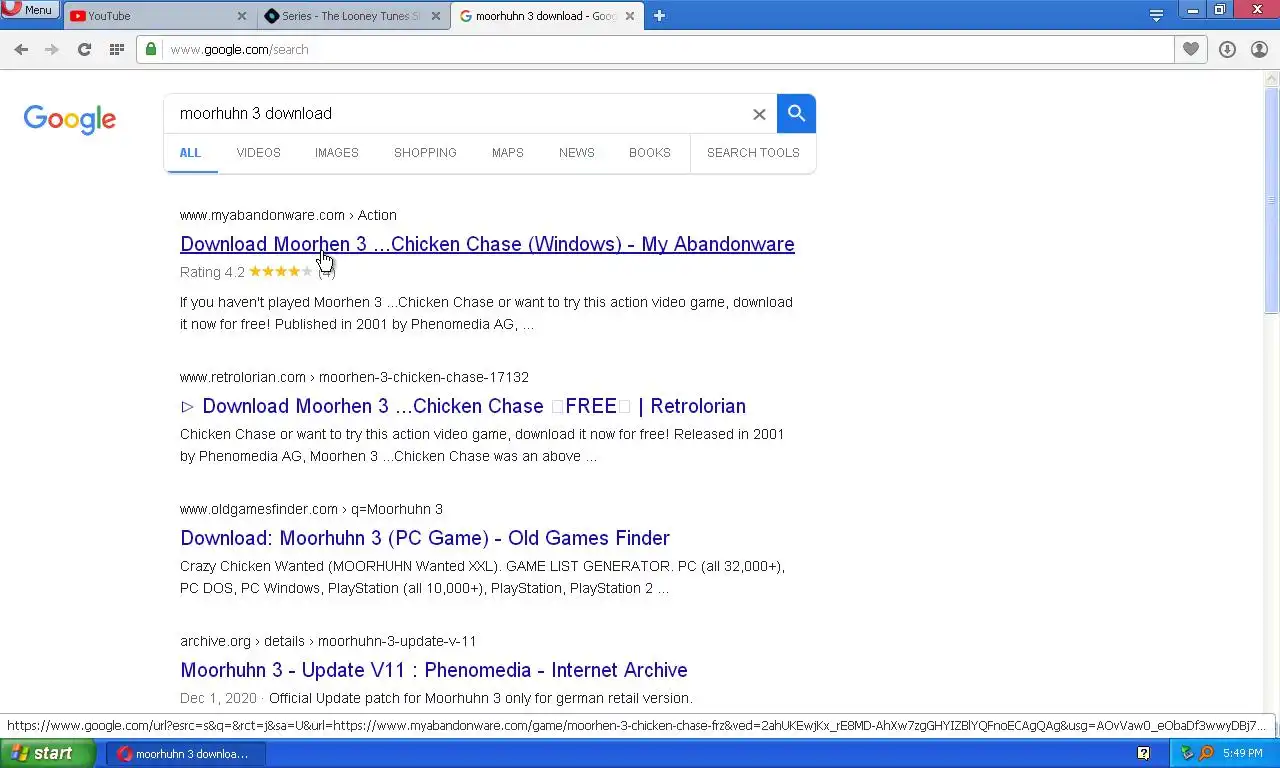Switch to SHOPPING results
This screenshot has width=1280, height=768.
click(x=425, y=153)
